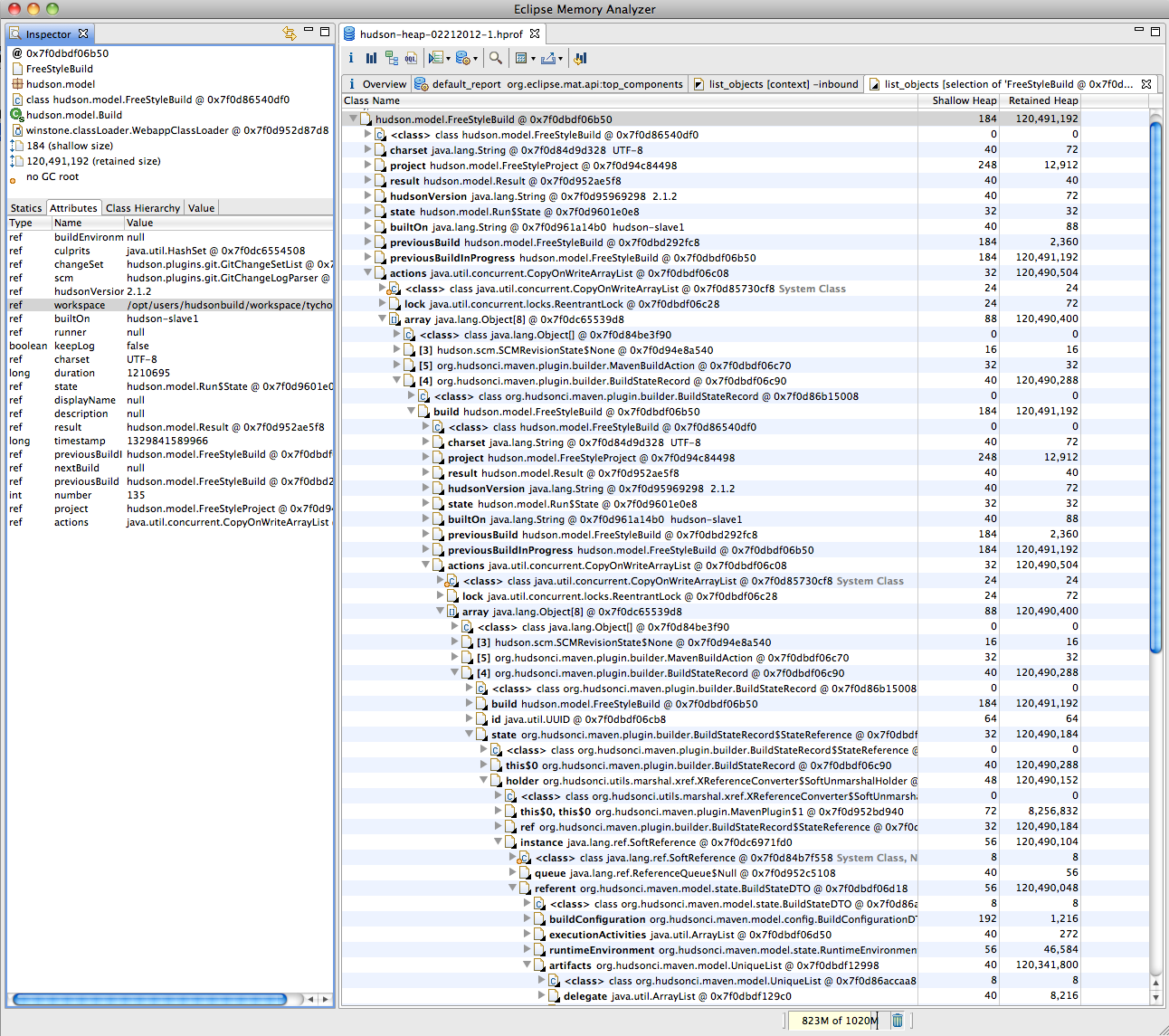
Task: Click the magnifier find-object-by-address icon
Action: click(x=496, y=58)
